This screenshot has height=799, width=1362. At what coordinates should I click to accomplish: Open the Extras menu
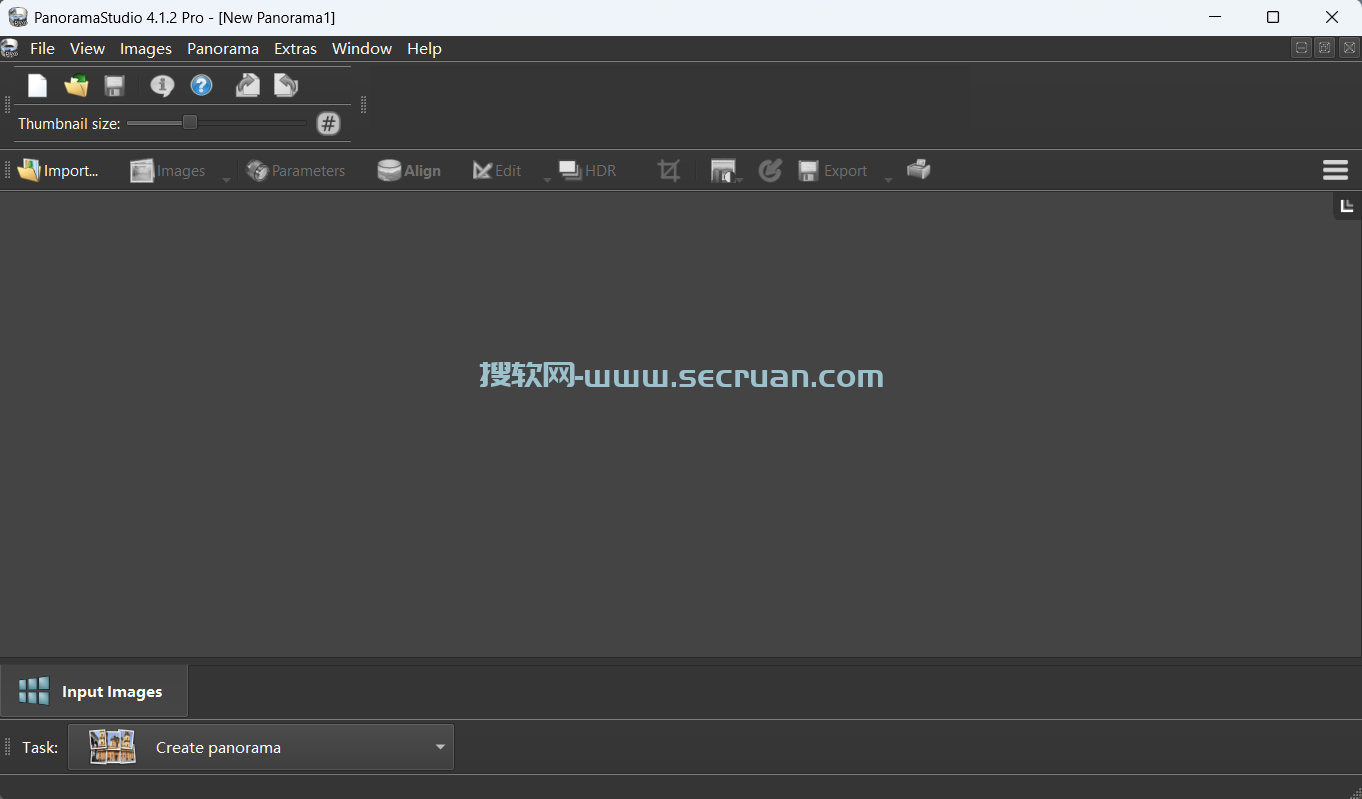coord(295,48)
